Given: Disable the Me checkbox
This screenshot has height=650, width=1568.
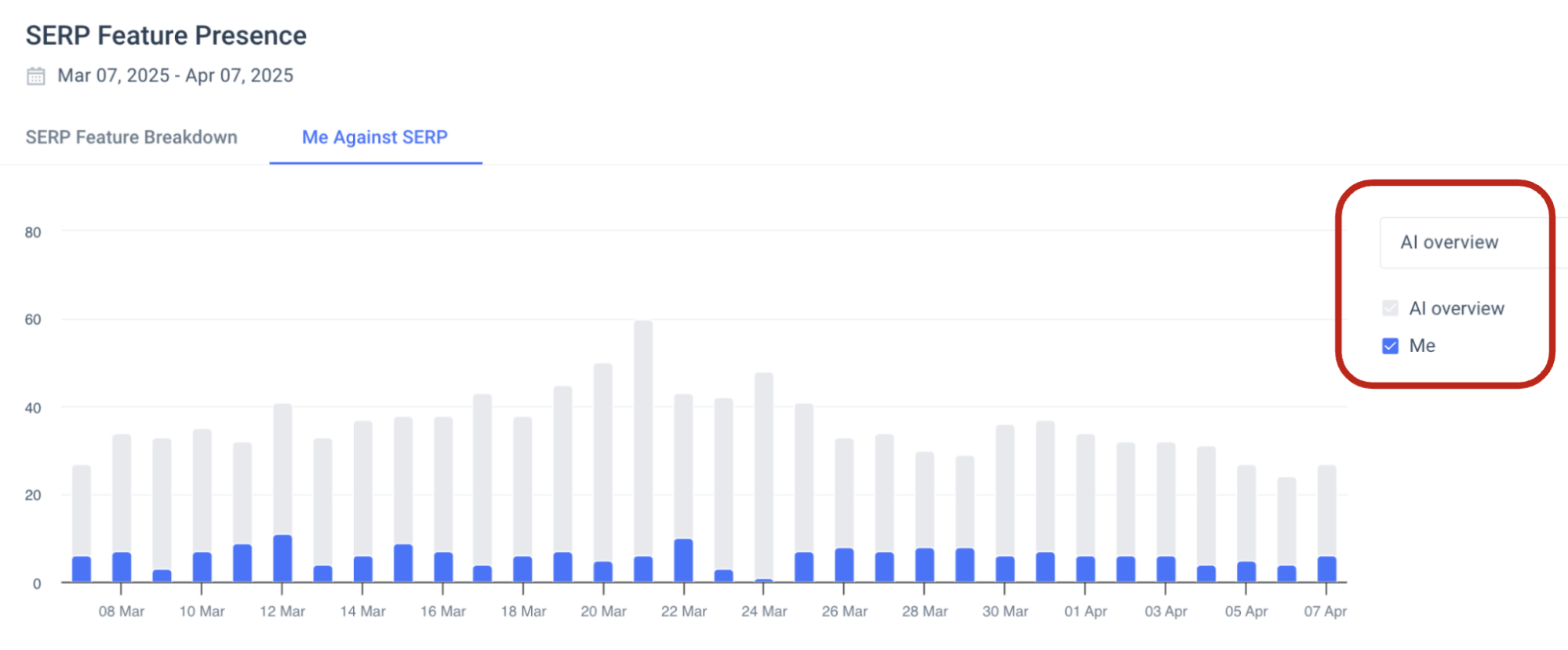Looking at the screenshot, I should click(1389, 345).
